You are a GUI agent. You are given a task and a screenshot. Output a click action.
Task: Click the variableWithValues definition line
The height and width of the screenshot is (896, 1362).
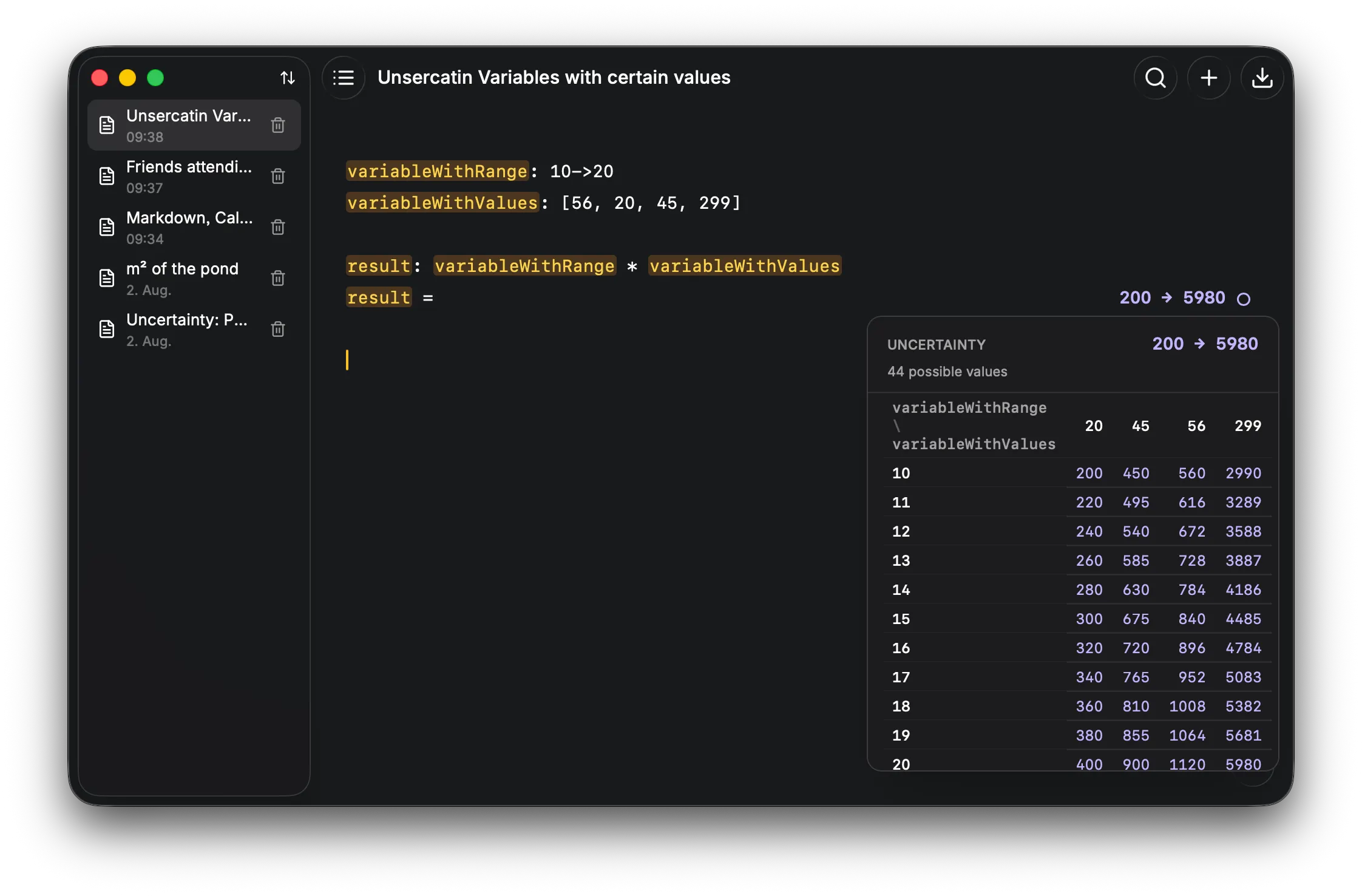point(543,203)
